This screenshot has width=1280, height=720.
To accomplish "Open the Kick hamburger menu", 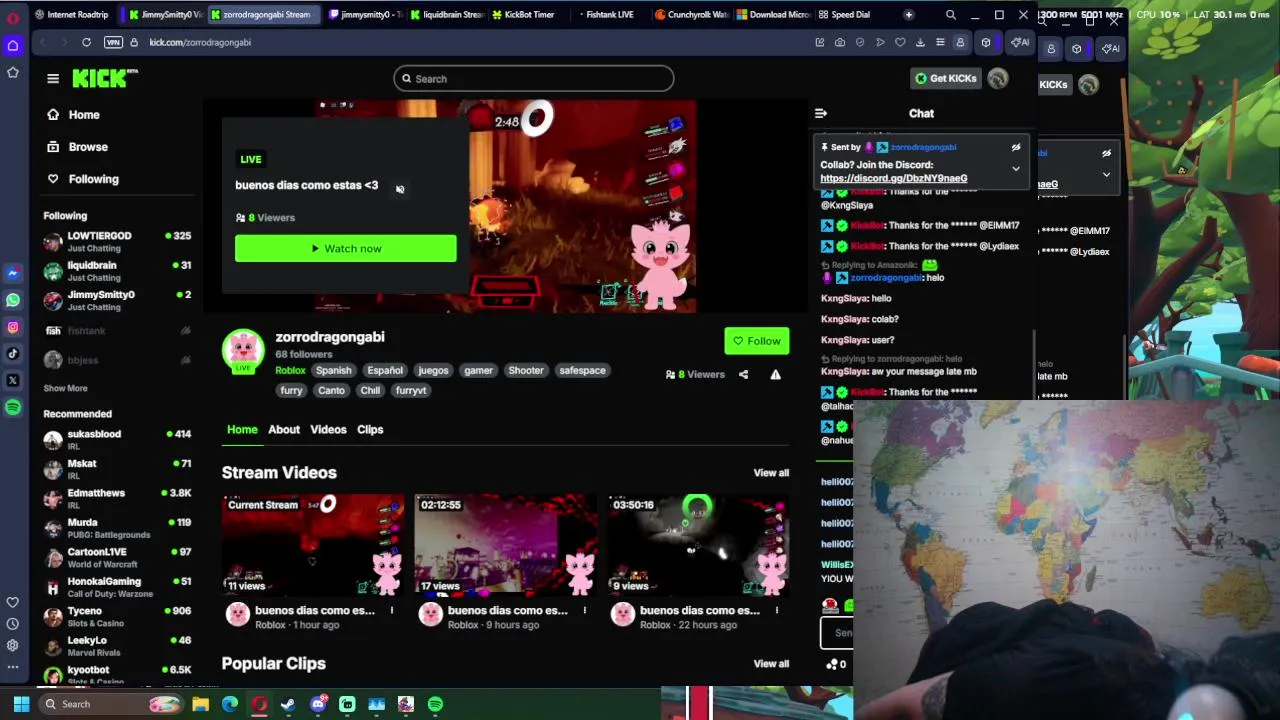I will [53, 78].
